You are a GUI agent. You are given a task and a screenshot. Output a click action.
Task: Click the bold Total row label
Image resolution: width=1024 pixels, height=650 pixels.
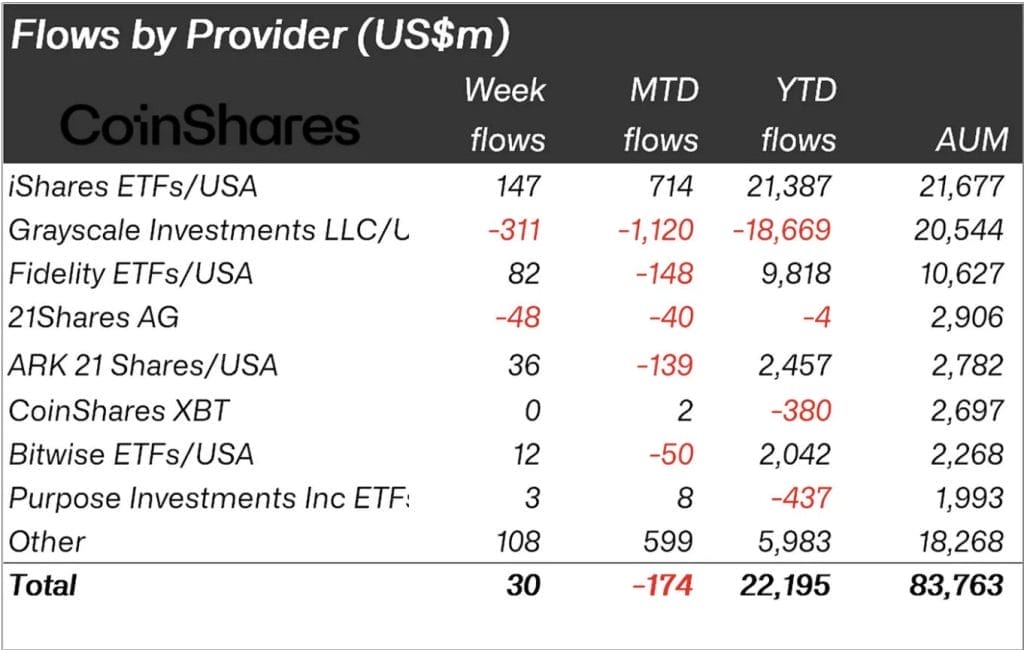(43, 585)
